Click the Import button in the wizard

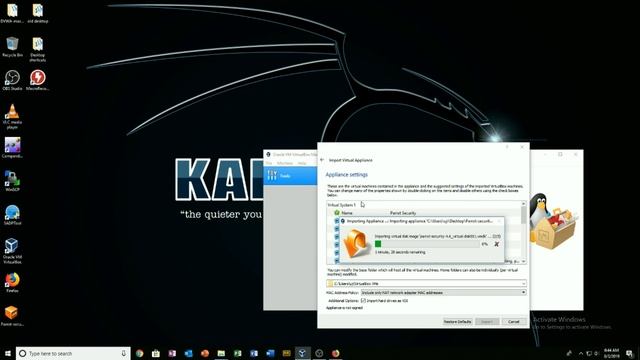coord(487,322)
